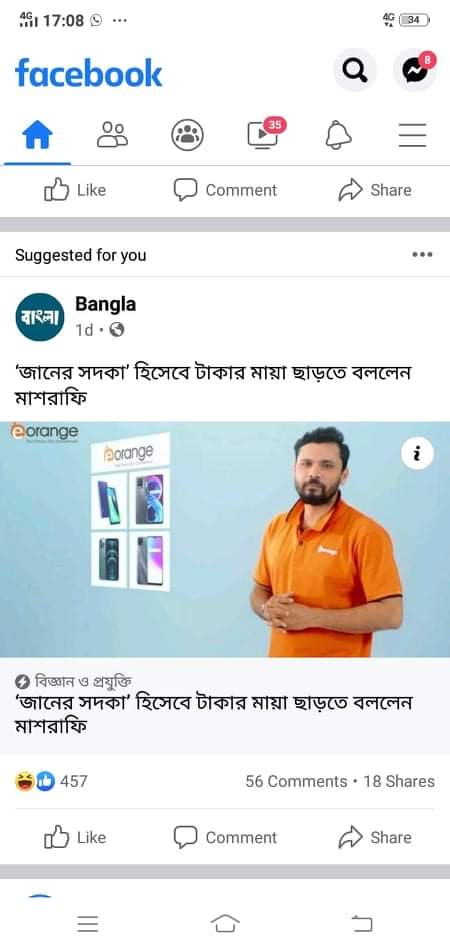Open the 56 Comments link
This screenshot has width=450, height=950.
[296, 782]
